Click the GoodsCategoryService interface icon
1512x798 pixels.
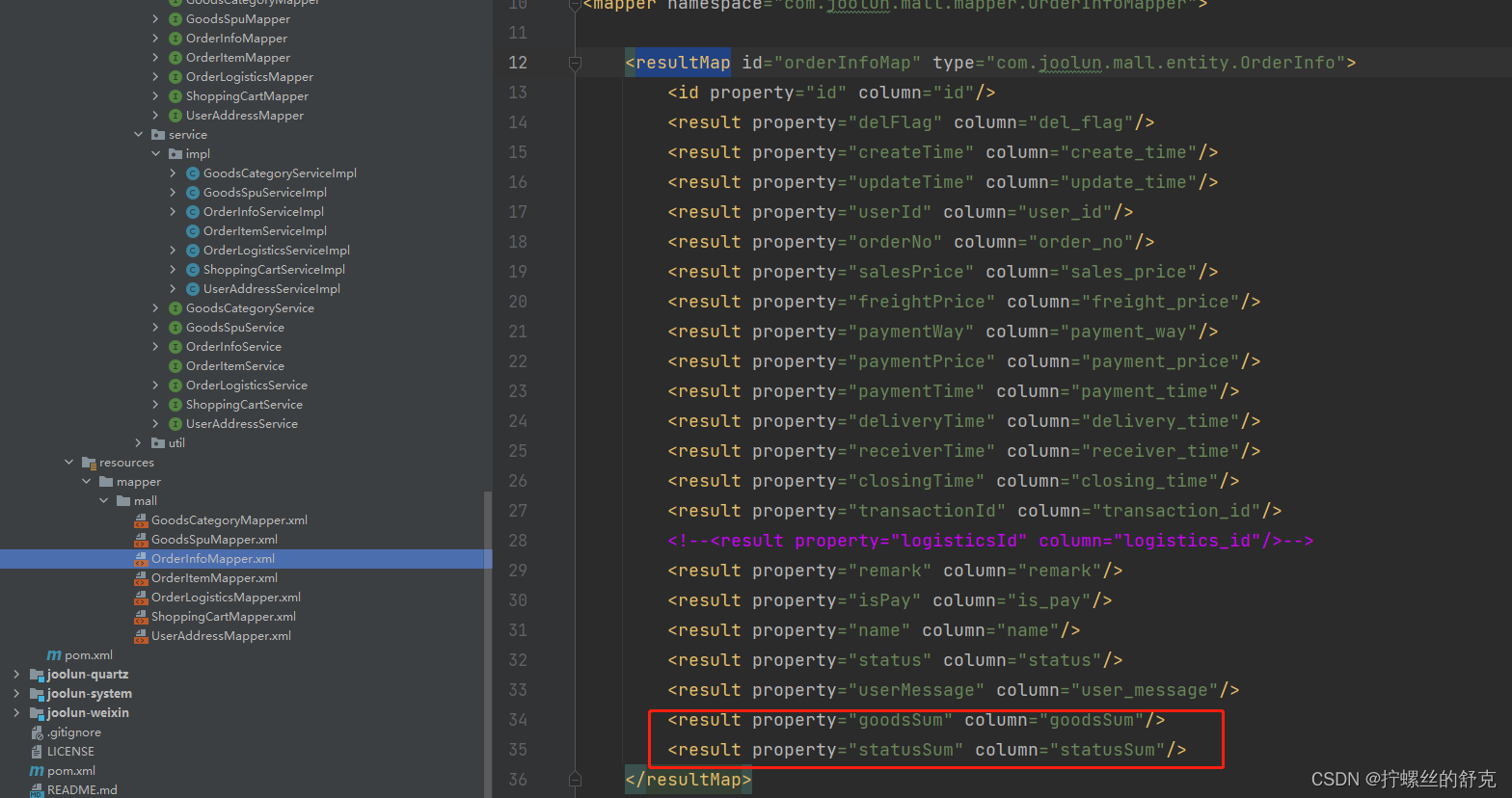tap(175, 308)
